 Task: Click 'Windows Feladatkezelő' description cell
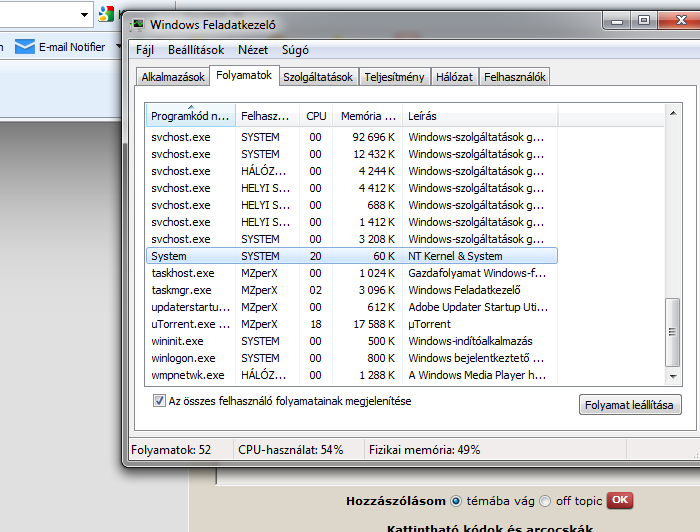click(464, 290)
